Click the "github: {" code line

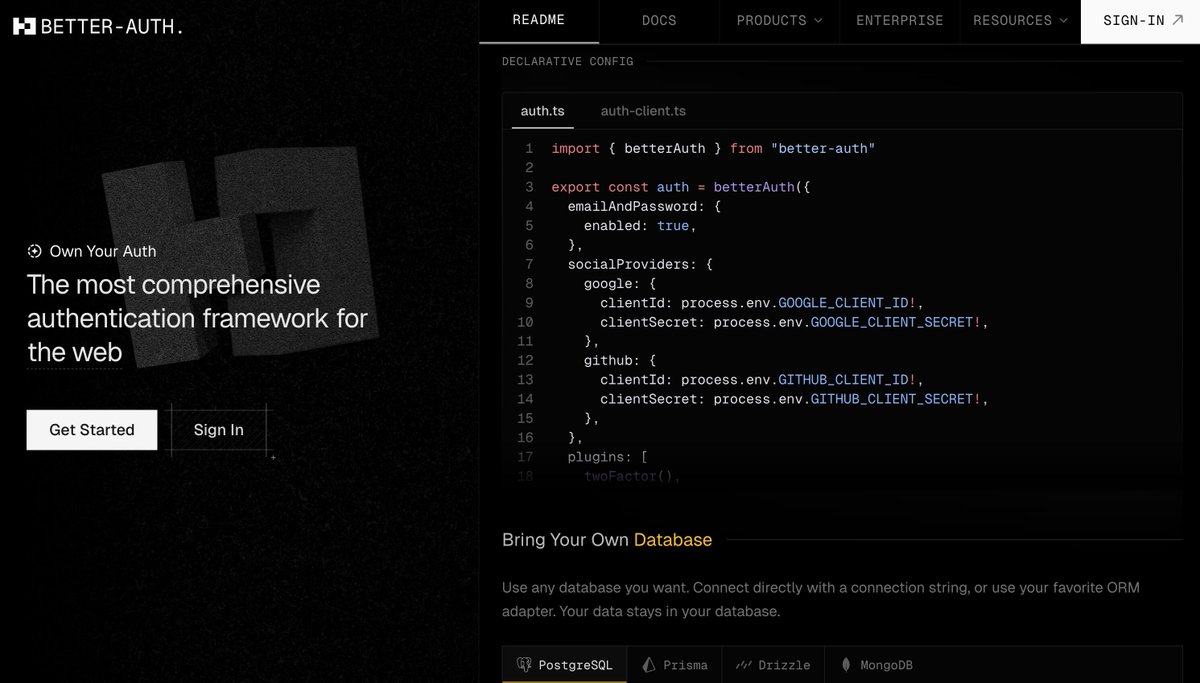click(620, 361)
